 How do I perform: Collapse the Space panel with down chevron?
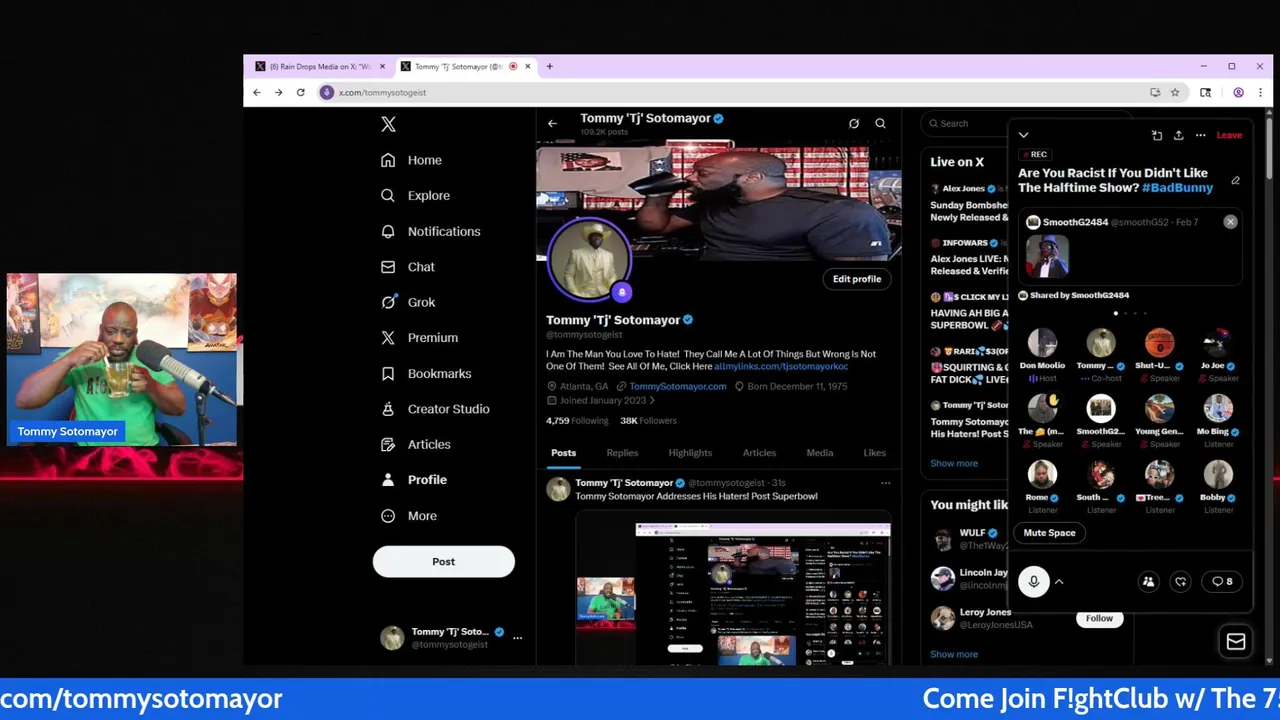pyautogui.click(x=1023, y=135)
